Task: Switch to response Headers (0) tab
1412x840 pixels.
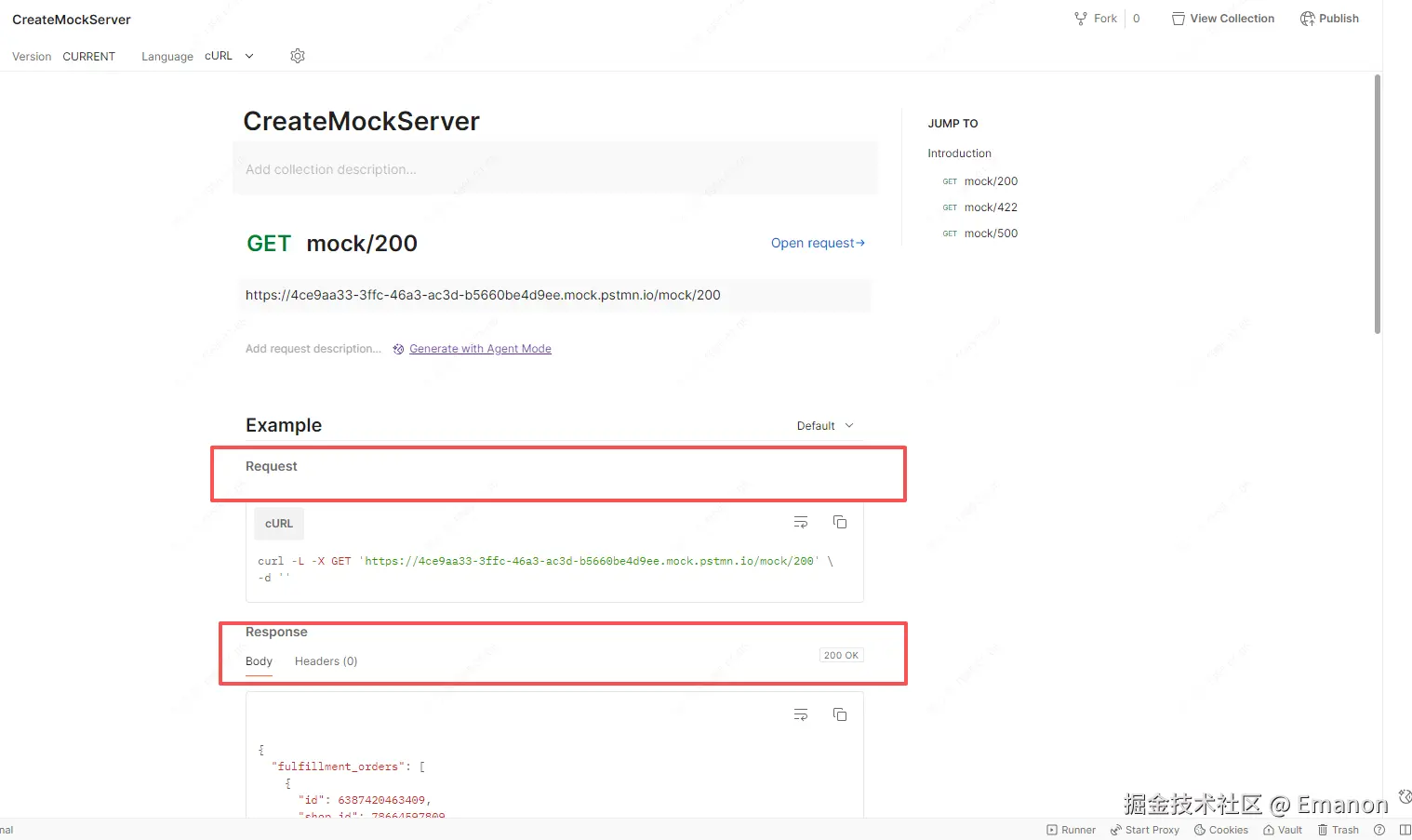Action: pyautogui.click(x=326, y=661)
